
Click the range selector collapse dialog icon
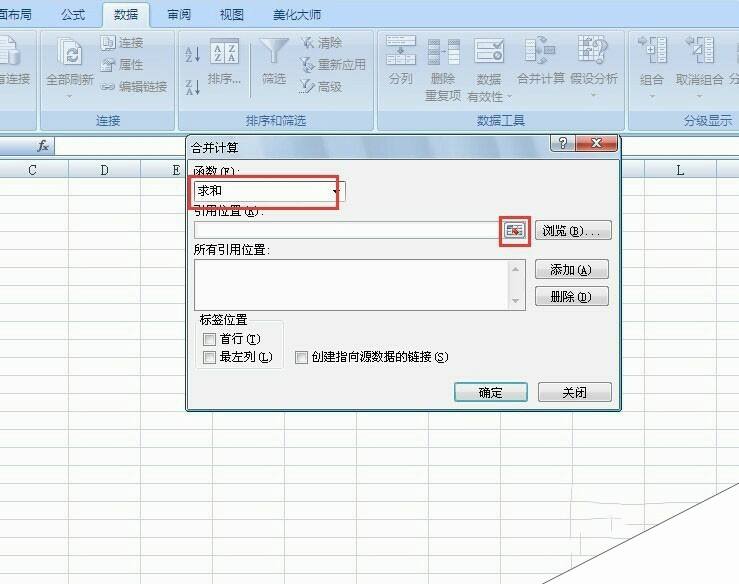[514, 230]
